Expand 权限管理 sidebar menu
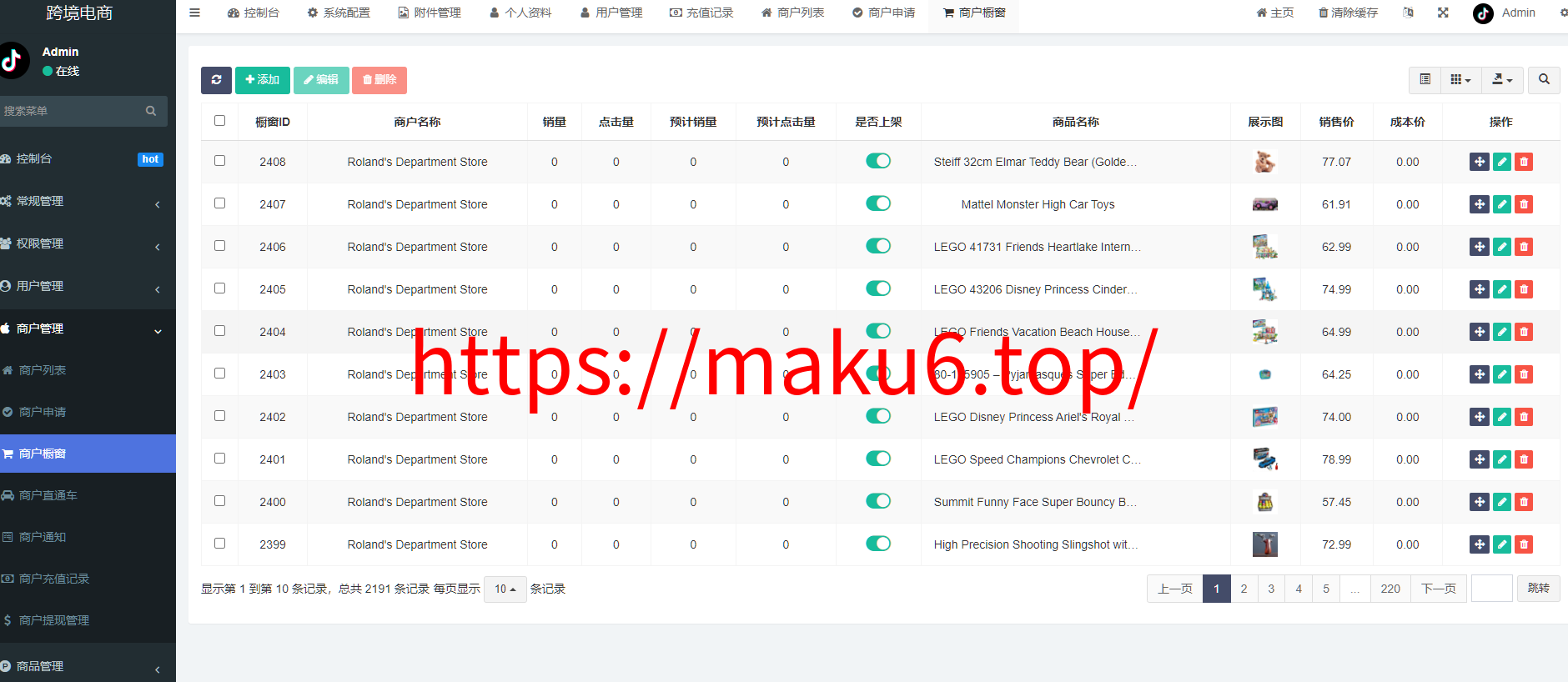The image size is (1568, 682). coord(88,243)
